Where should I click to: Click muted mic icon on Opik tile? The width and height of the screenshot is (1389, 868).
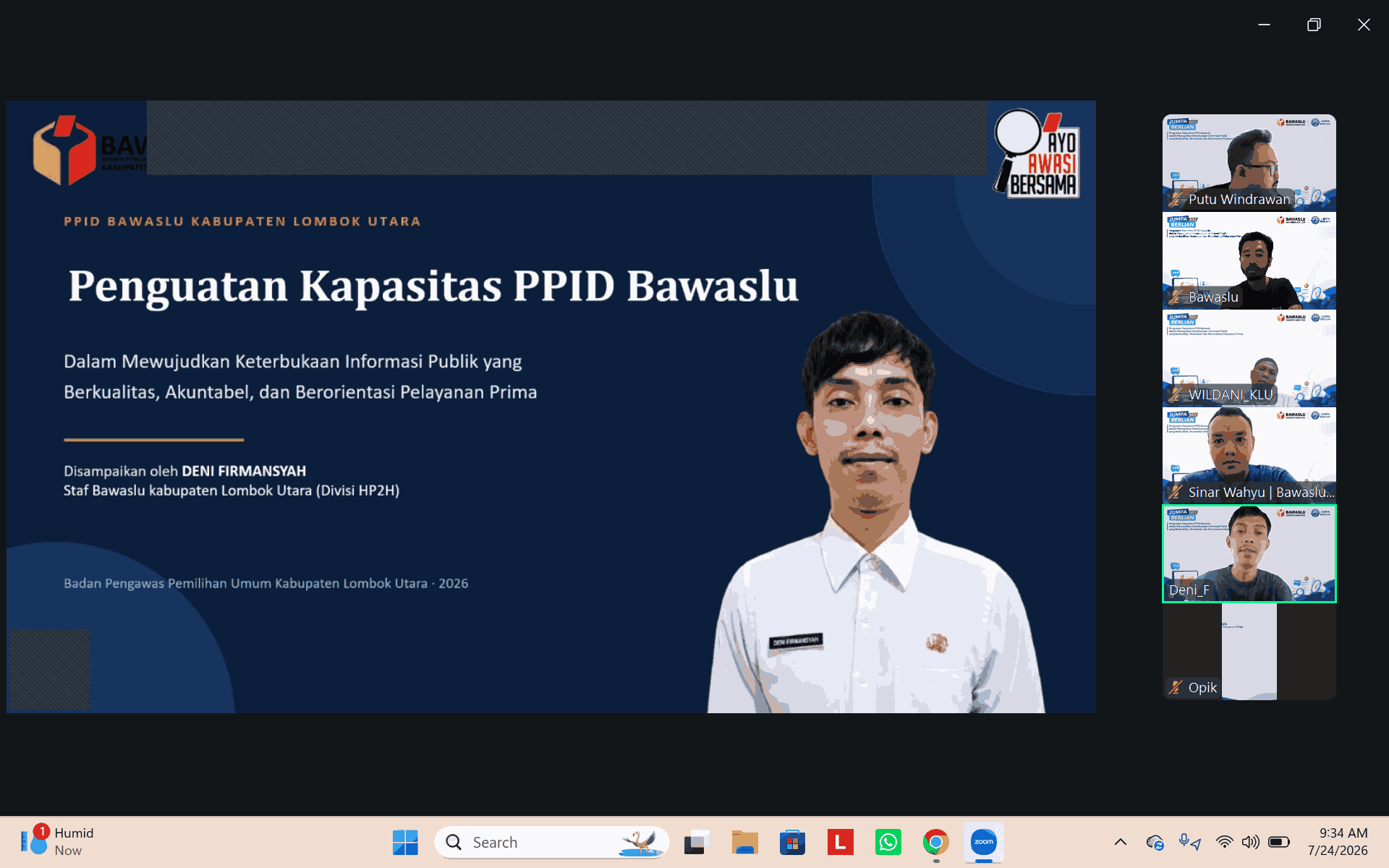(x=1176, y=687)
